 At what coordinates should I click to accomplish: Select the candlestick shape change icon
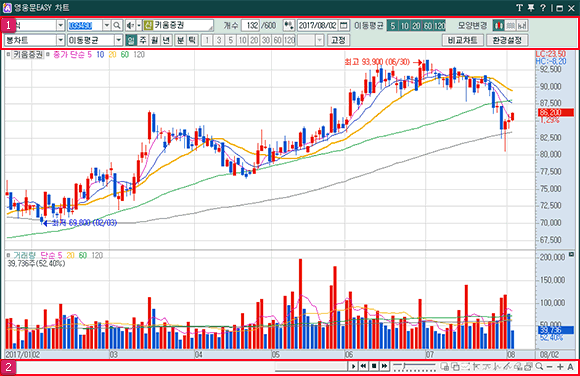[499, 26]
